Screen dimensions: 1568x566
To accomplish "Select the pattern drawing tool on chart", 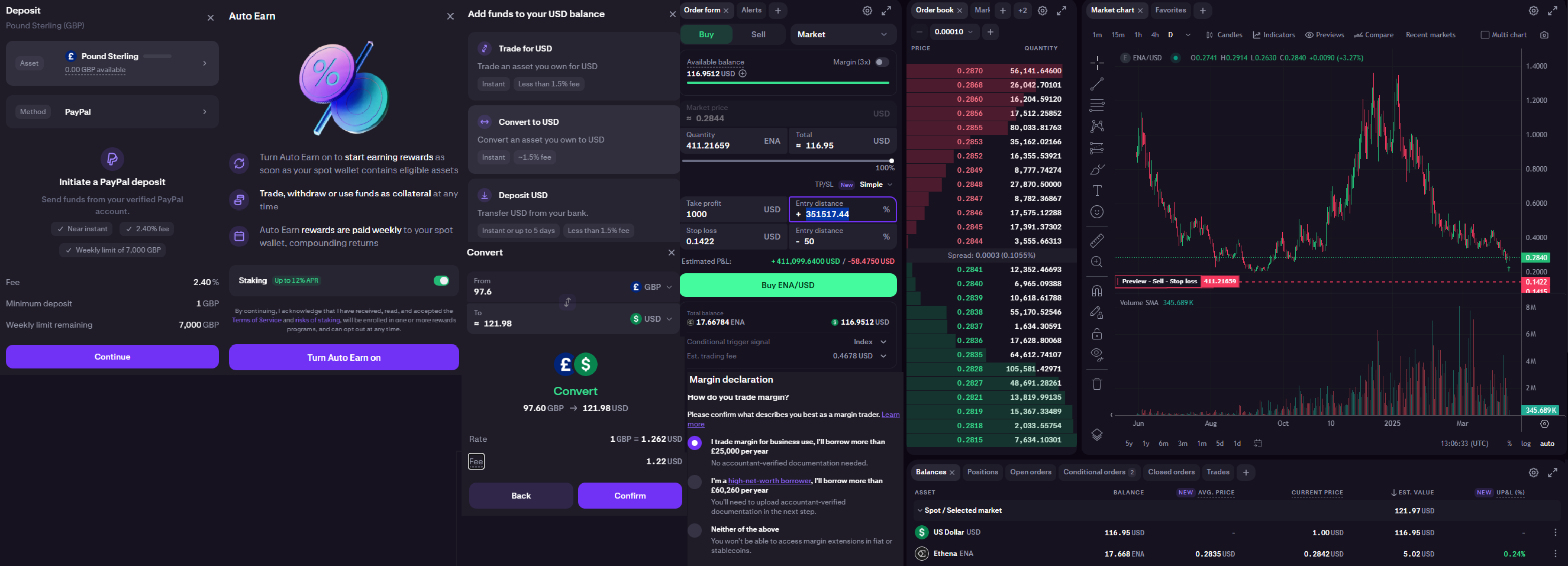I will click(x=1097, y=127).
